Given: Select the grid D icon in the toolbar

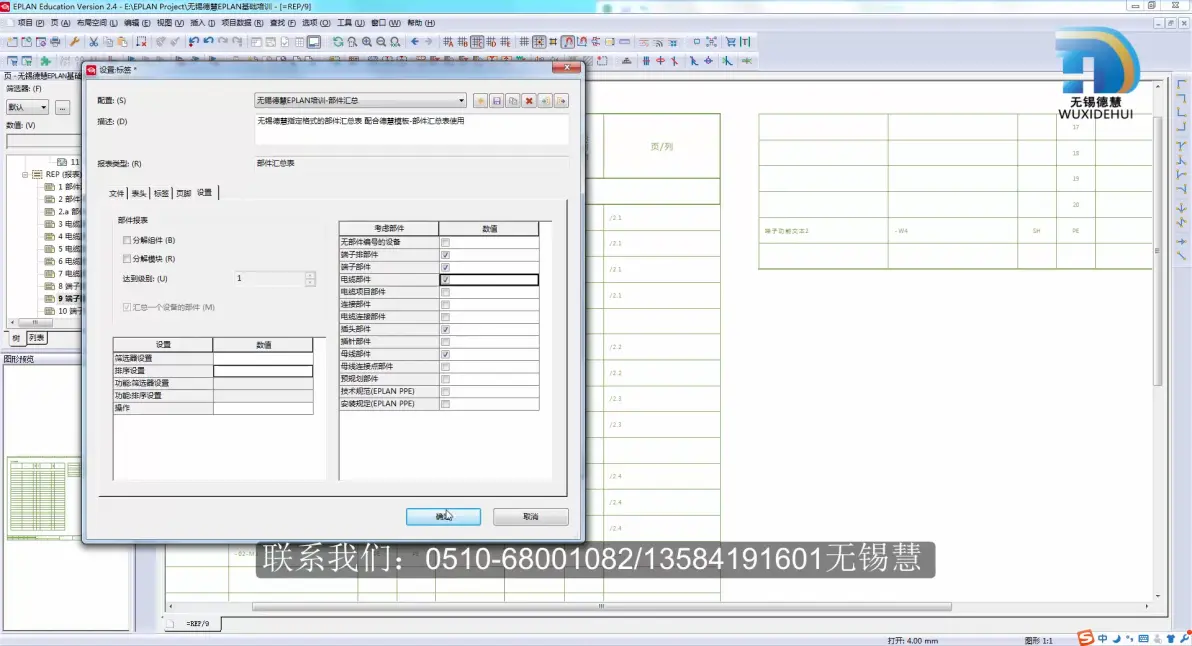Looking at the screenshot, I should coord(491,42).
